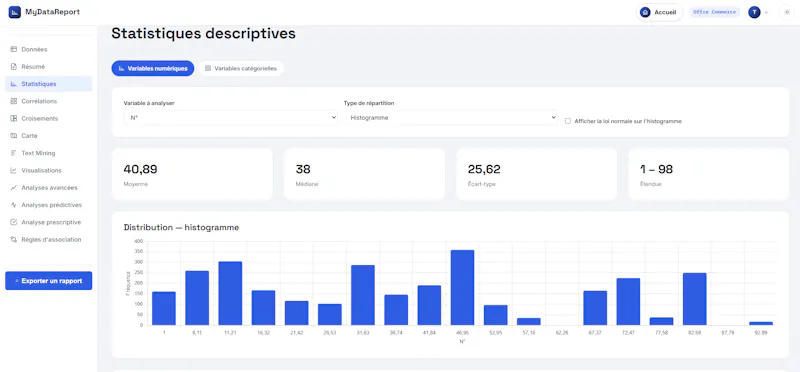This screenshot has height=372, width=800.
Task: Open Données in the sidebar
Action: pos(49,49)
